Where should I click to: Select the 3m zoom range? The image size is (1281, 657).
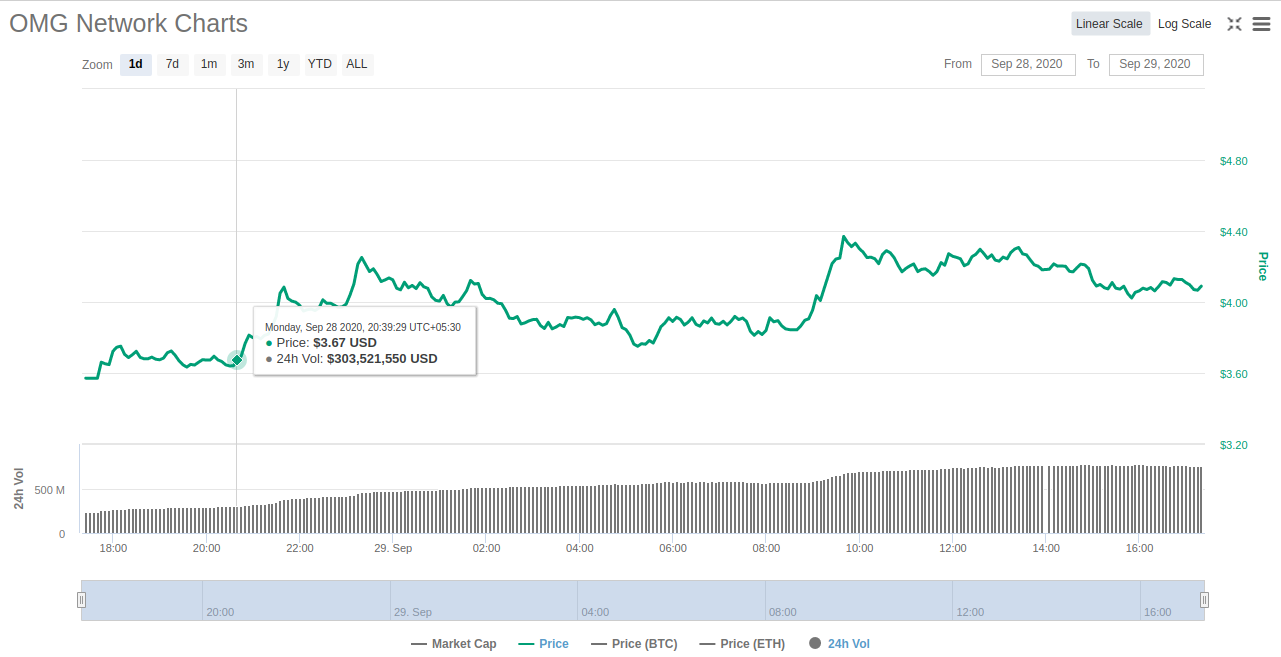tap(246, 64)
